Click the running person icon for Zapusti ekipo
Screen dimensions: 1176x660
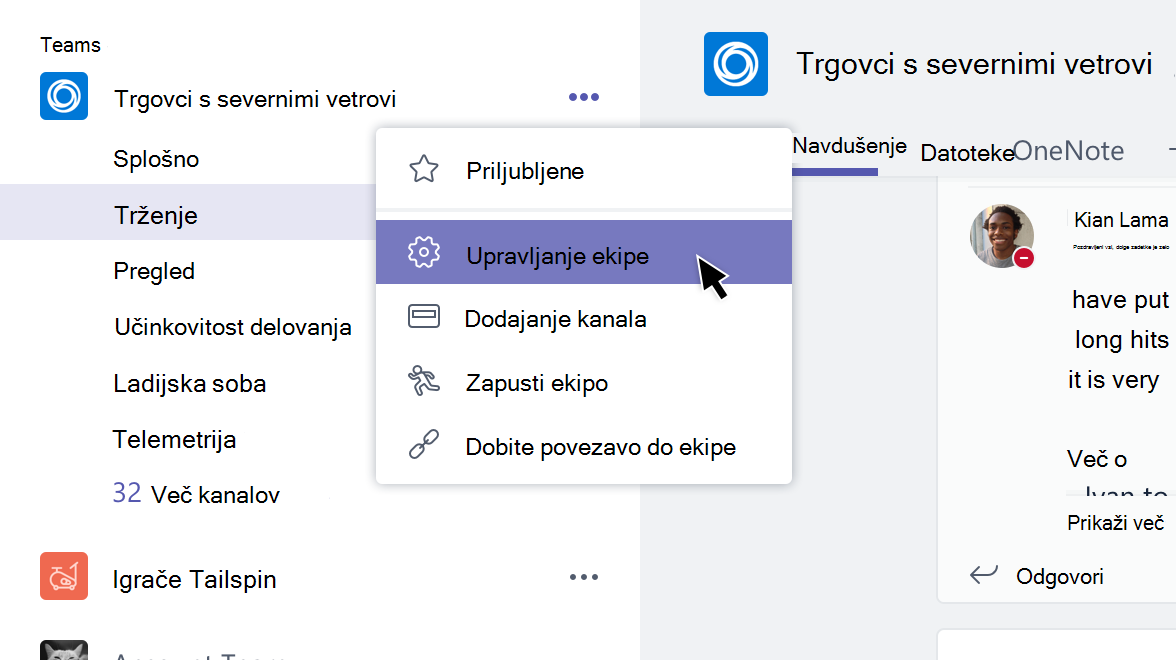click(424, 381)
